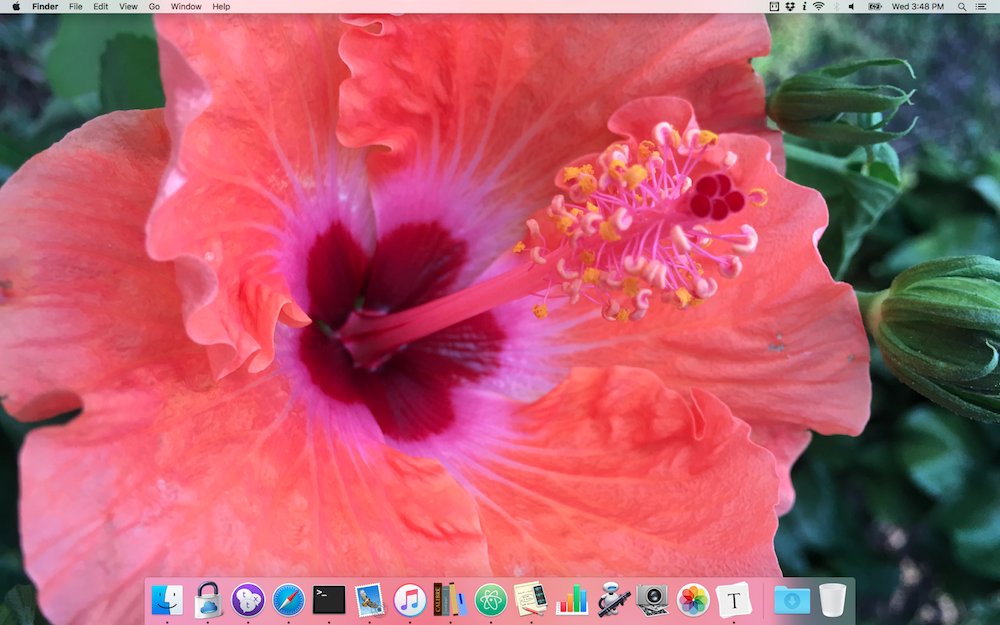Open the notepad-and-phone app in Dock
This screenshot has width=1000, height=625.
click(x=531, y=599)
